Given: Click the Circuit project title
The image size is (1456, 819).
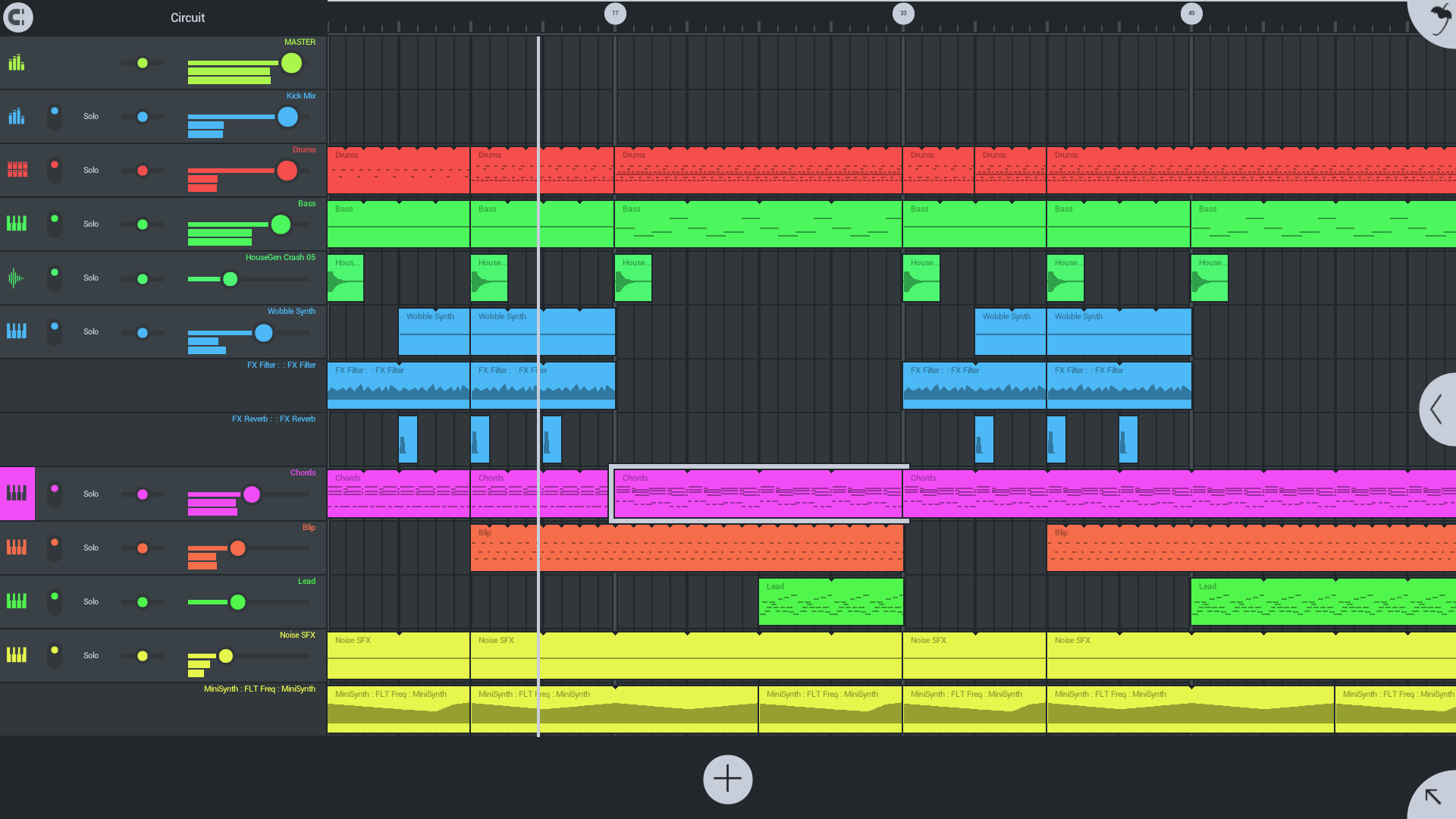Looking at the screenshot, I should coord(187,17).
